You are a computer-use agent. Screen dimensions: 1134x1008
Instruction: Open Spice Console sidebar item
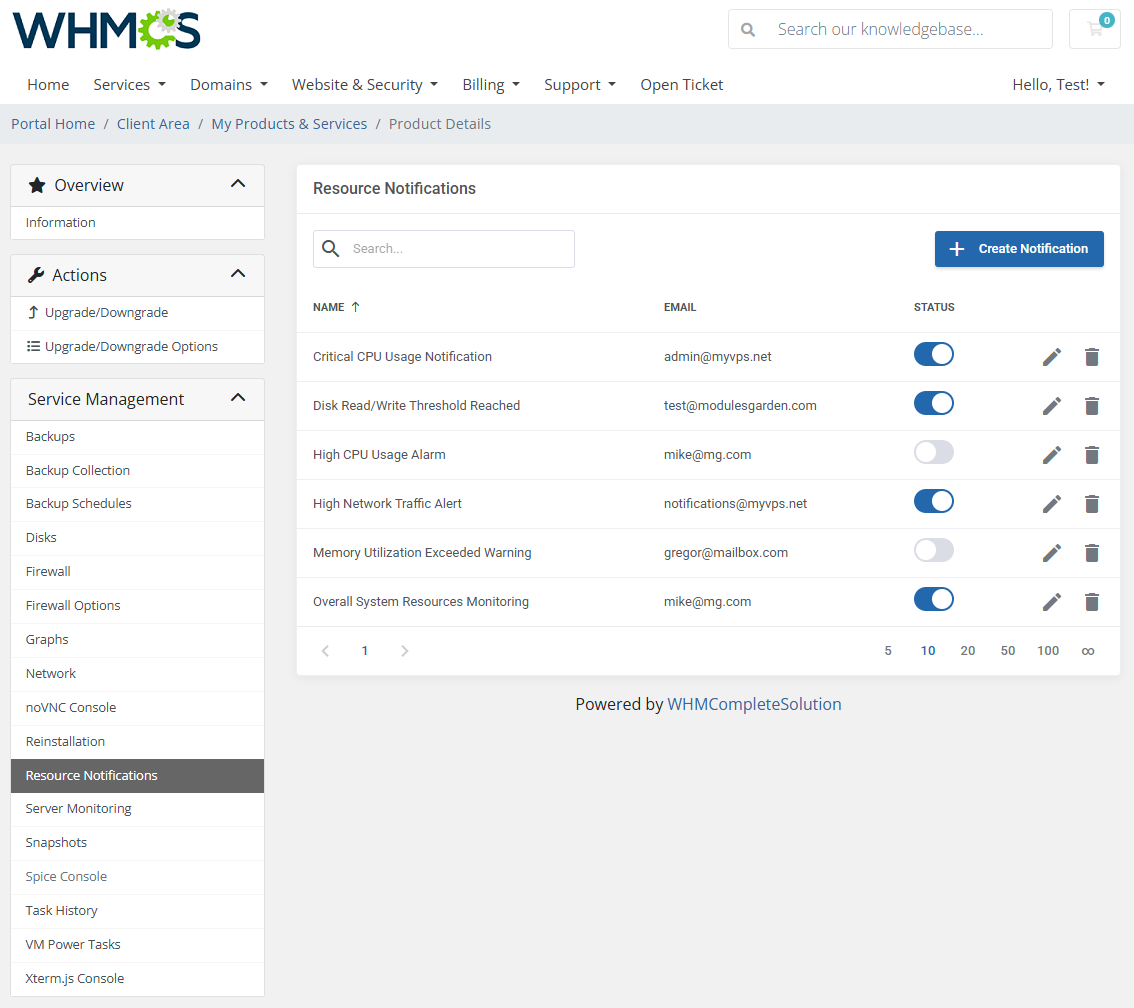[137, 877]
